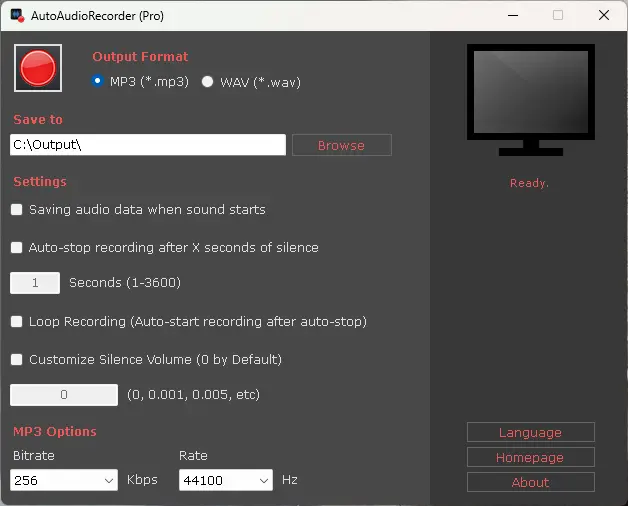Click the silence seconds input box
Viewport: 628px width, 506px height.
(35, 283)
